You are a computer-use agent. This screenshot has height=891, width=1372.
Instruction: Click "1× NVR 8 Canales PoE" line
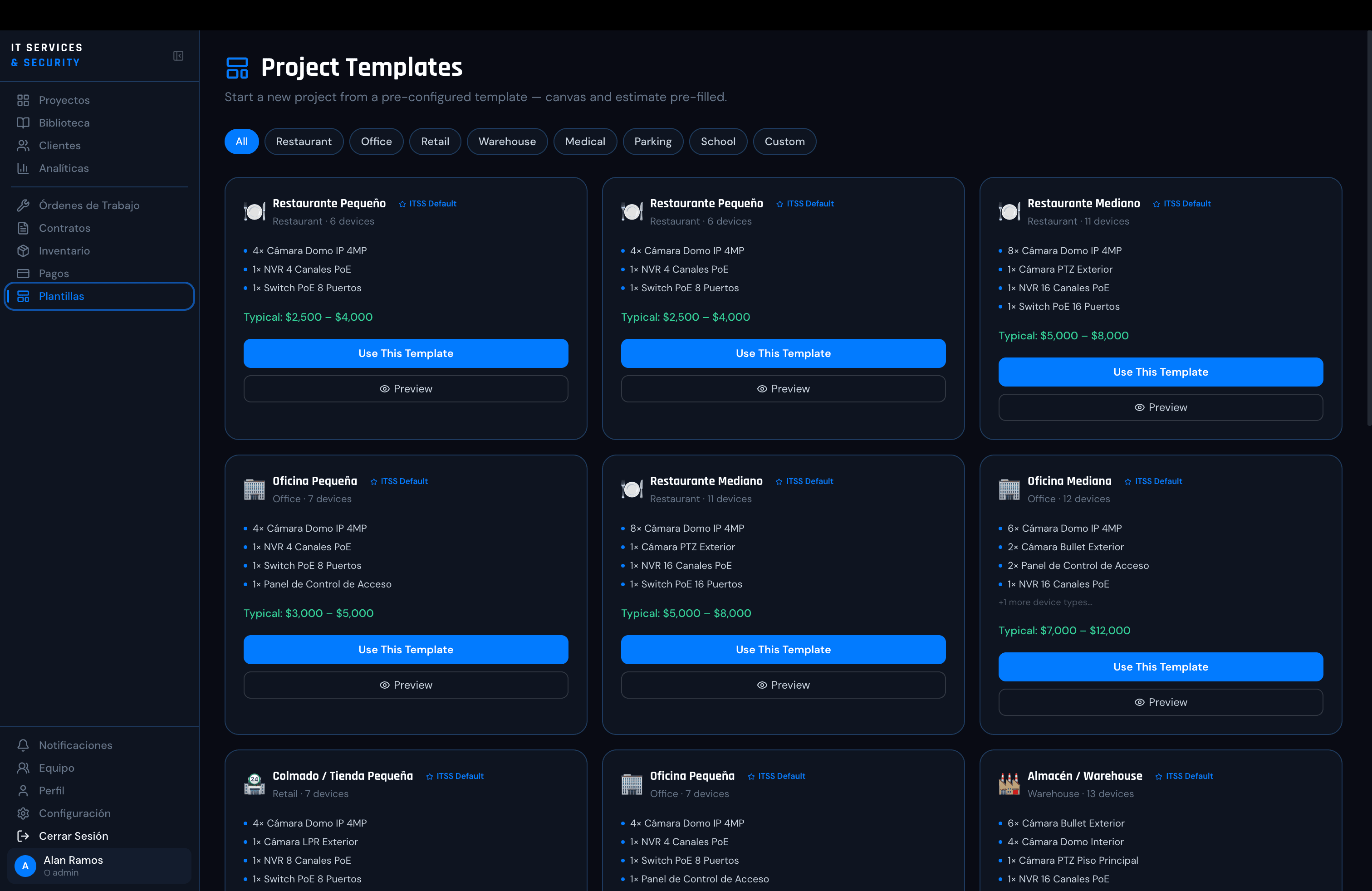pos(302,861)
